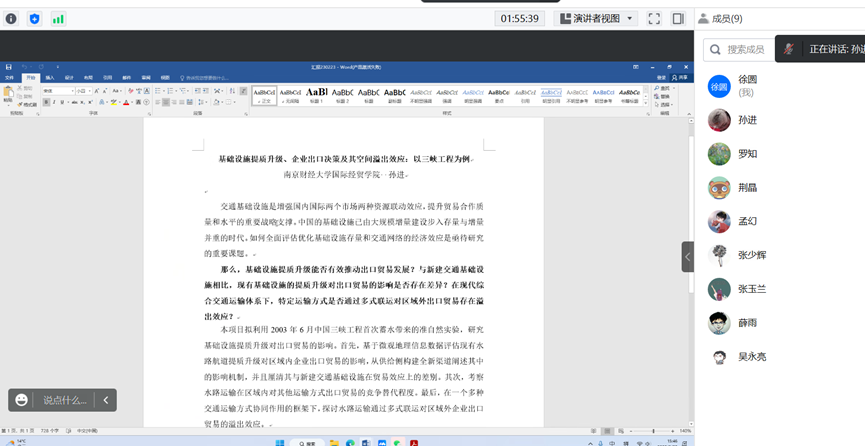This screenshot has width=865, height=446.
Task: Click the blue security shield icon
Action: click(35, 18)
